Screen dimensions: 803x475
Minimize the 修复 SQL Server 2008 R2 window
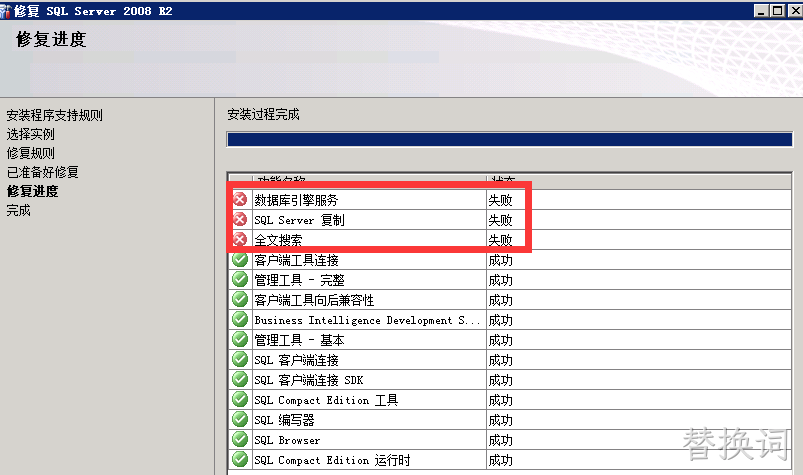[x=761, y=10]
